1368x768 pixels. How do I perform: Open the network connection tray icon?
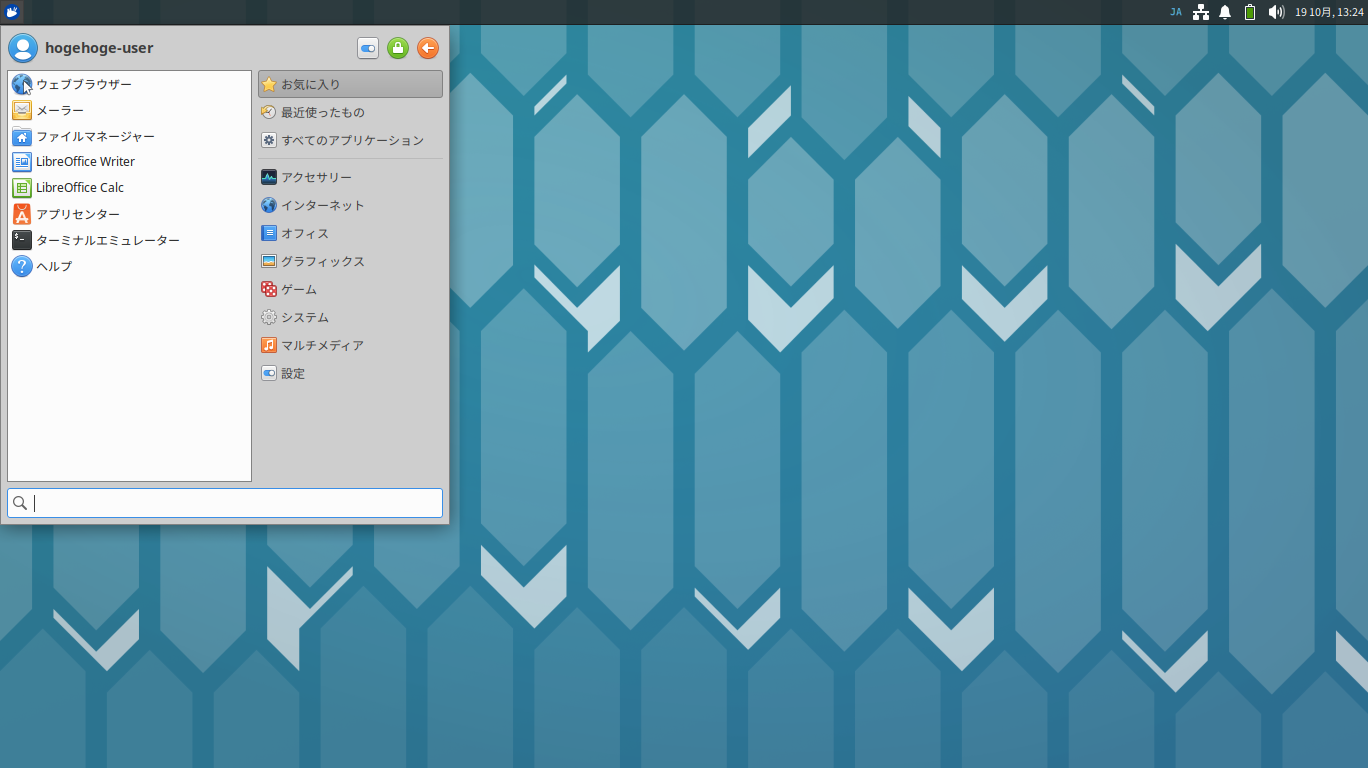(1201, 12)
